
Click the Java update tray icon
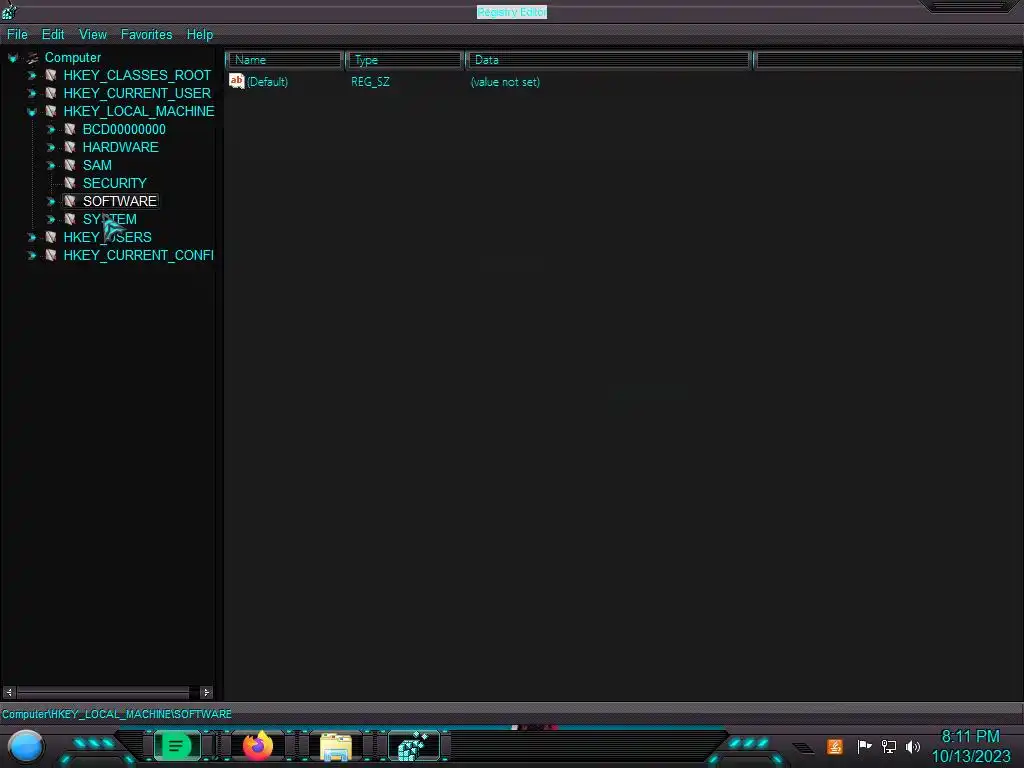(x=835, y=746)
